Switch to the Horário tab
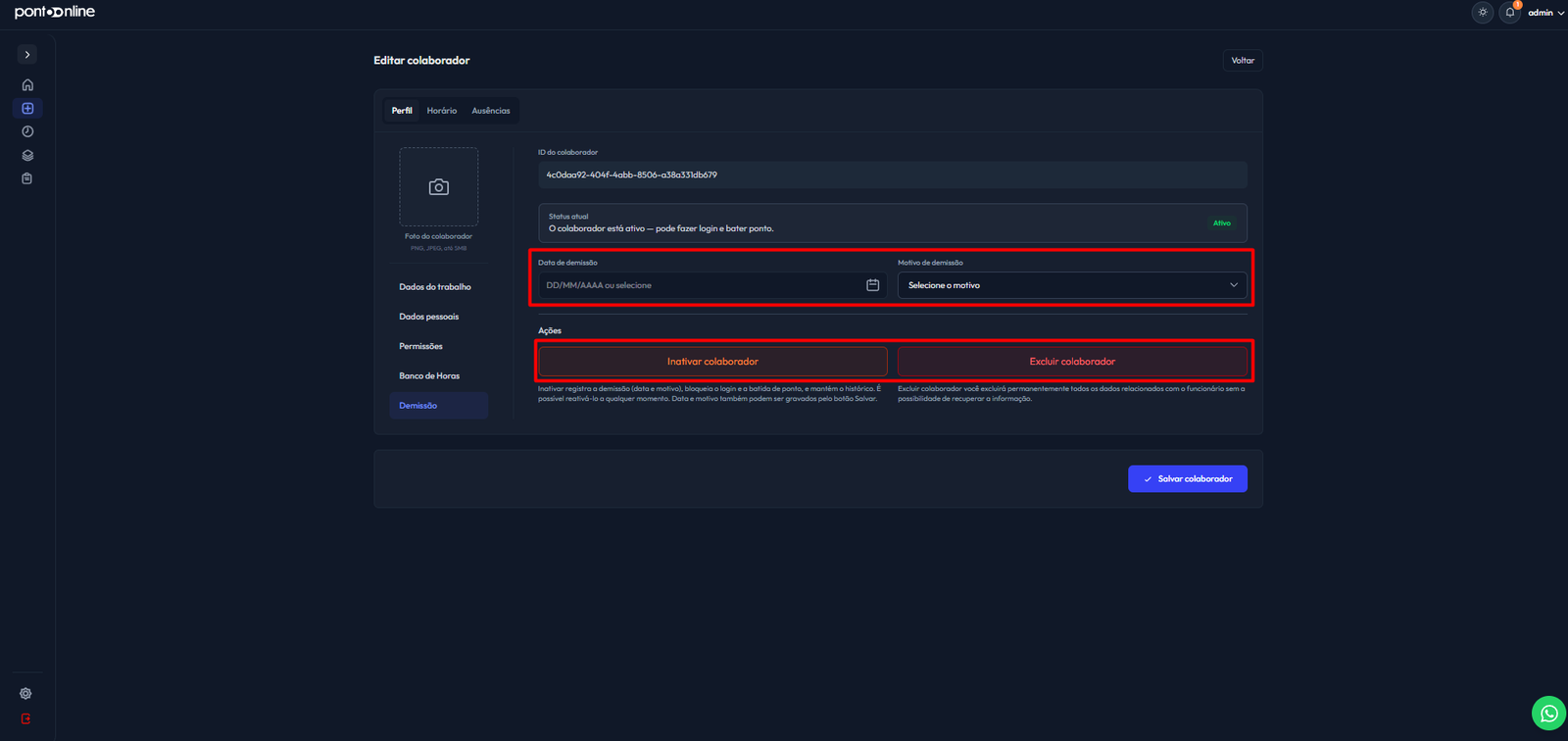 pyautogui.click(x=442, y=111)
